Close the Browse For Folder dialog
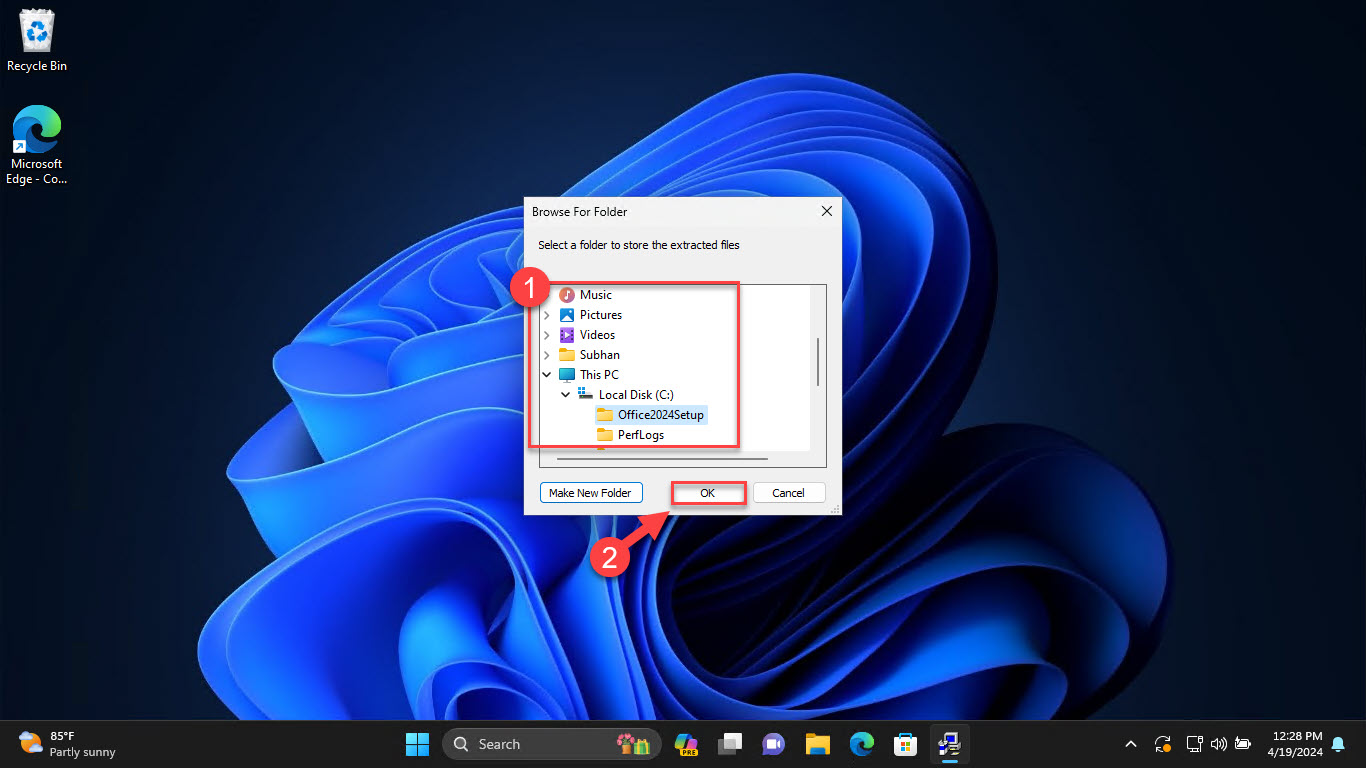This screenshot has width=1366, height=768. 826,212
